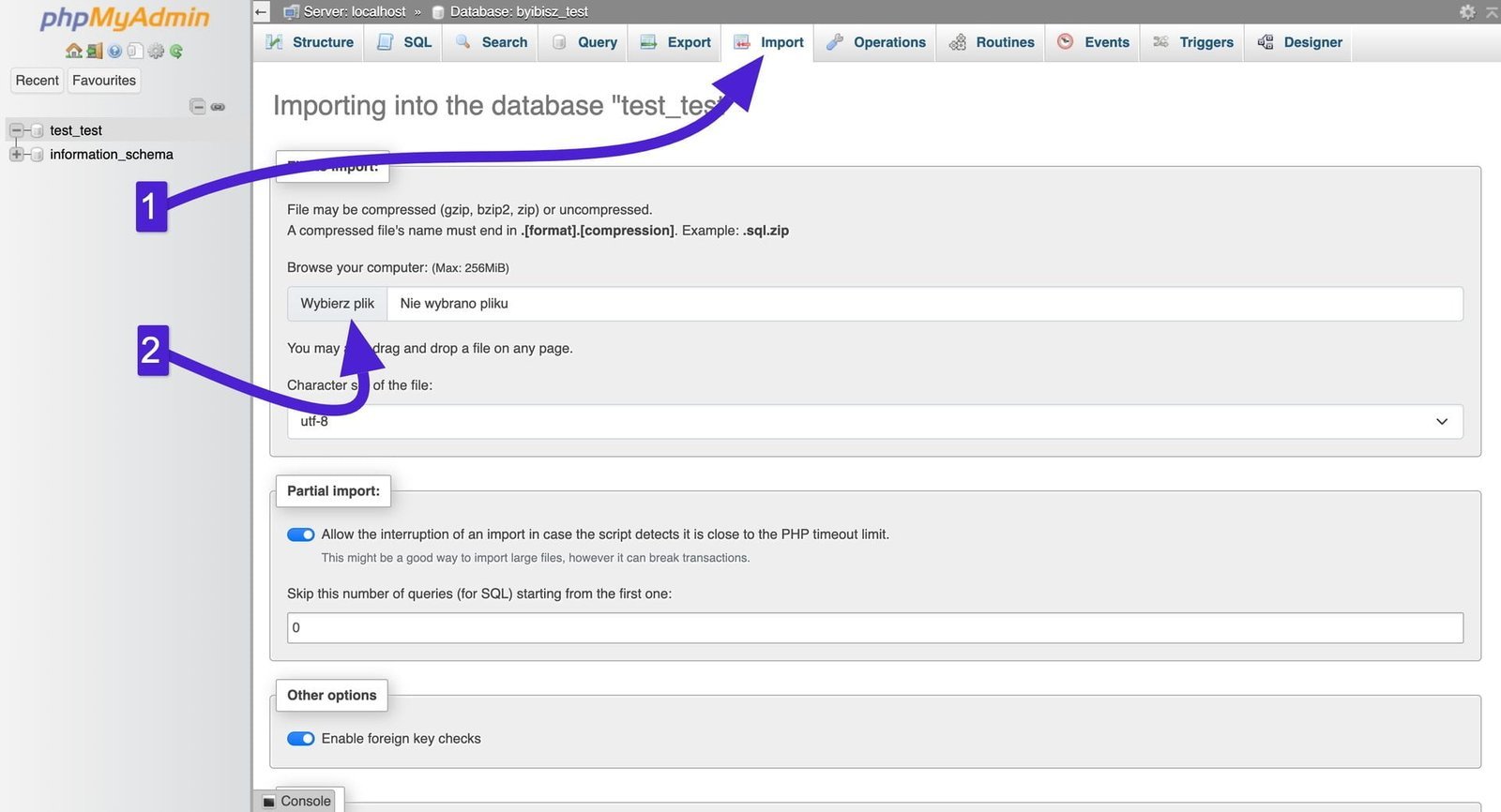The height and width of the screenshot is (812, 1501).
Task: Expand the information_schema database node
Action: pyautogui.click(x=16, y=155)
